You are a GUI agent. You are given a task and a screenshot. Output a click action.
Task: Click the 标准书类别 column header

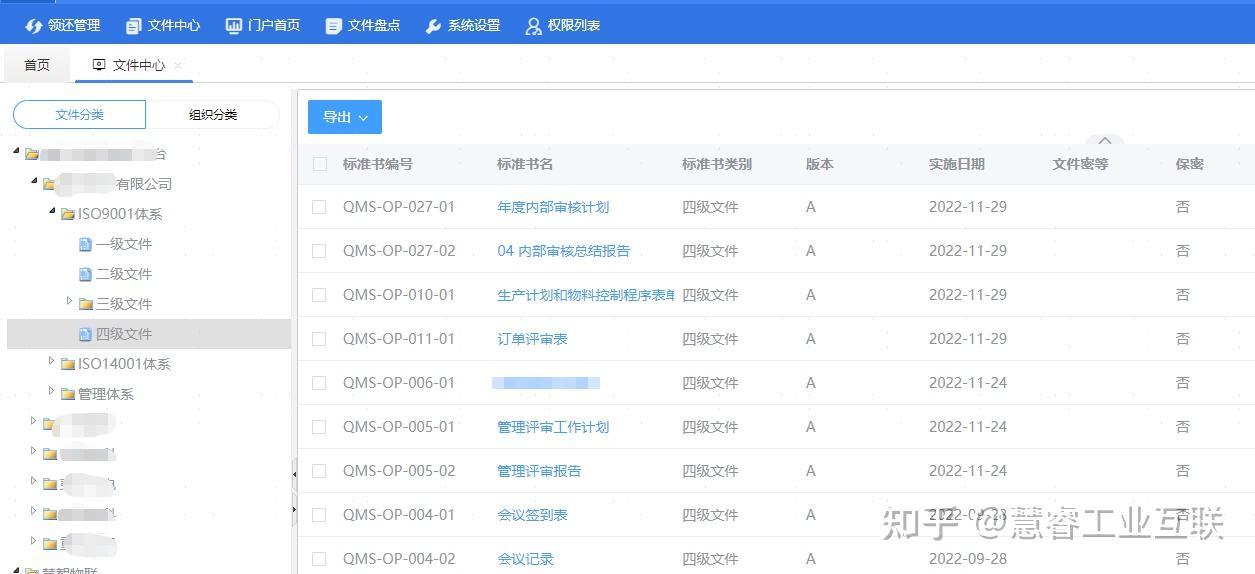coord(717,164)
